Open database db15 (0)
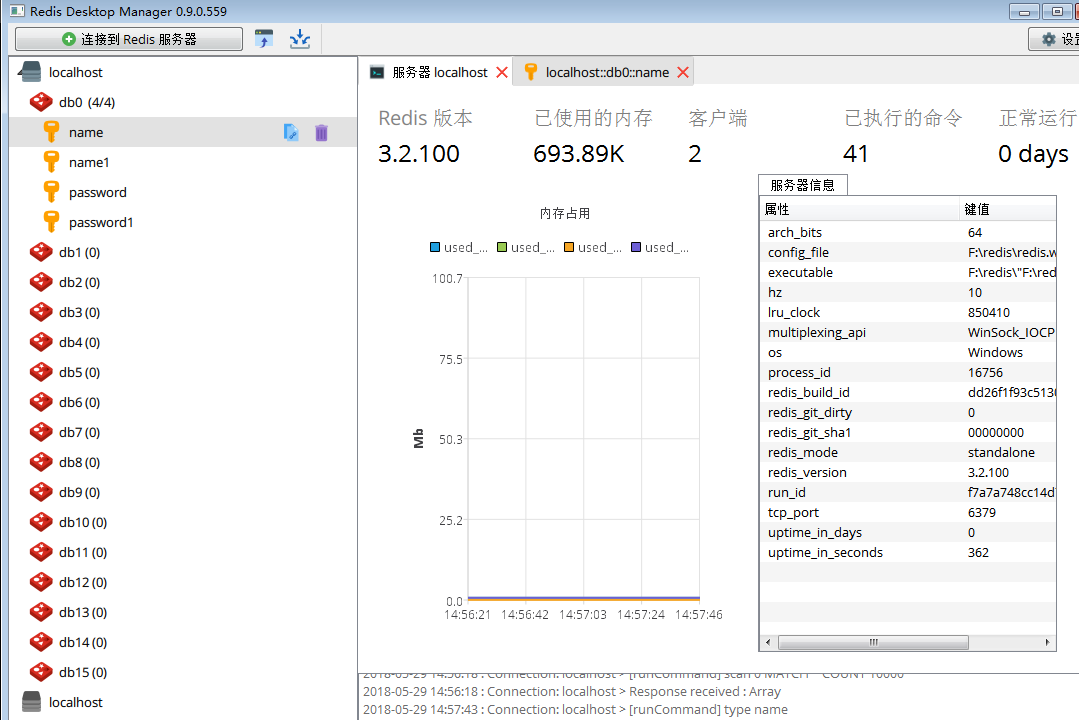This screenshot has height=720, width=1079. click(x=83, y=673)
